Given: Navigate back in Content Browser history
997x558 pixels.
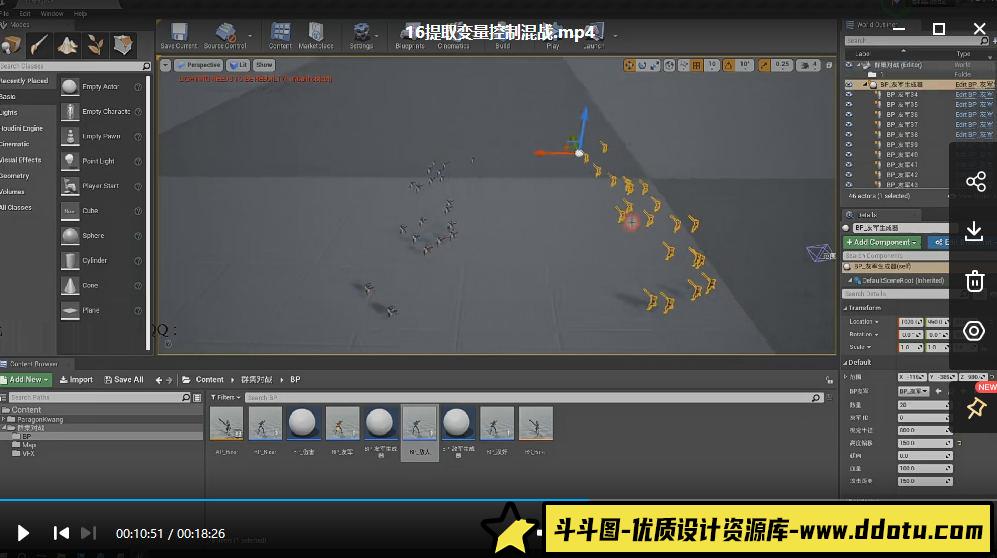Looking at the screenshot, I should (x=158, y=380).
